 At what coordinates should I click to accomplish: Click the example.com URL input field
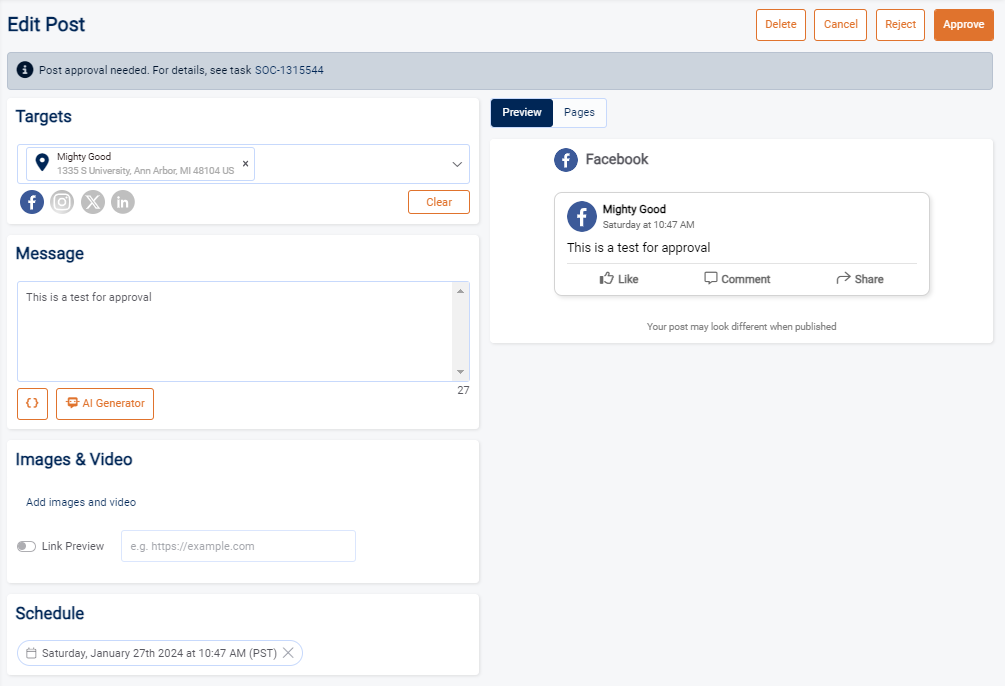238,546
